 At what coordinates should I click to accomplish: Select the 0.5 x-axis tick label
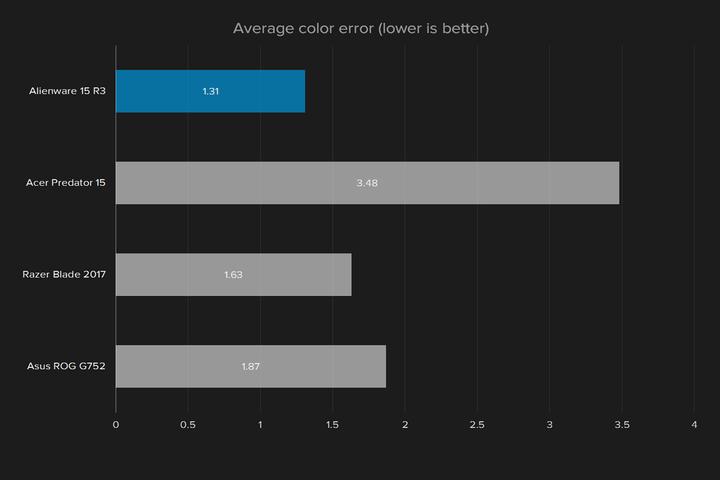[x=188, y=425]
